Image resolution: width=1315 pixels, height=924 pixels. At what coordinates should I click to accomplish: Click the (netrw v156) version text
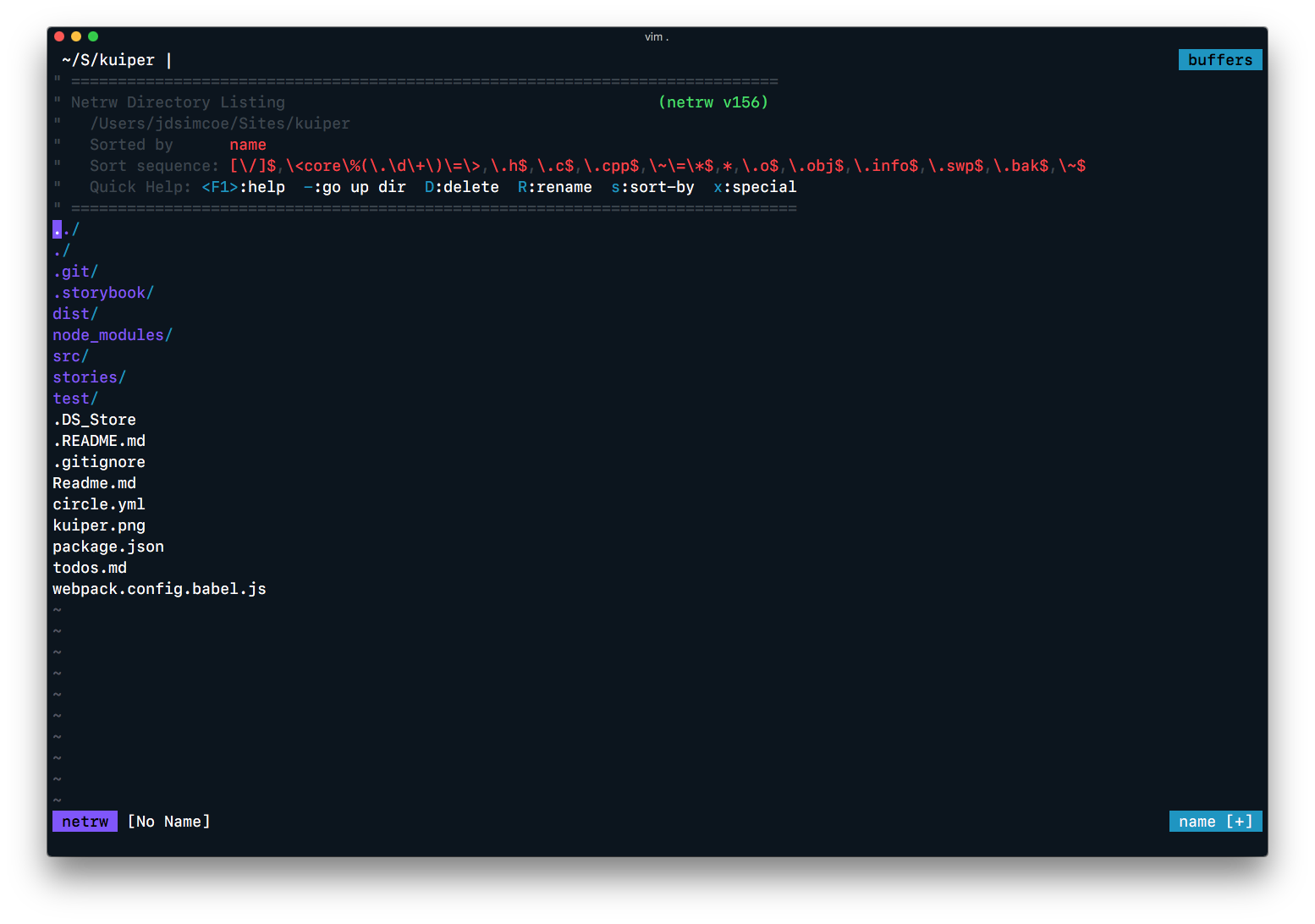pyautogui.click(x=713, y=102)
